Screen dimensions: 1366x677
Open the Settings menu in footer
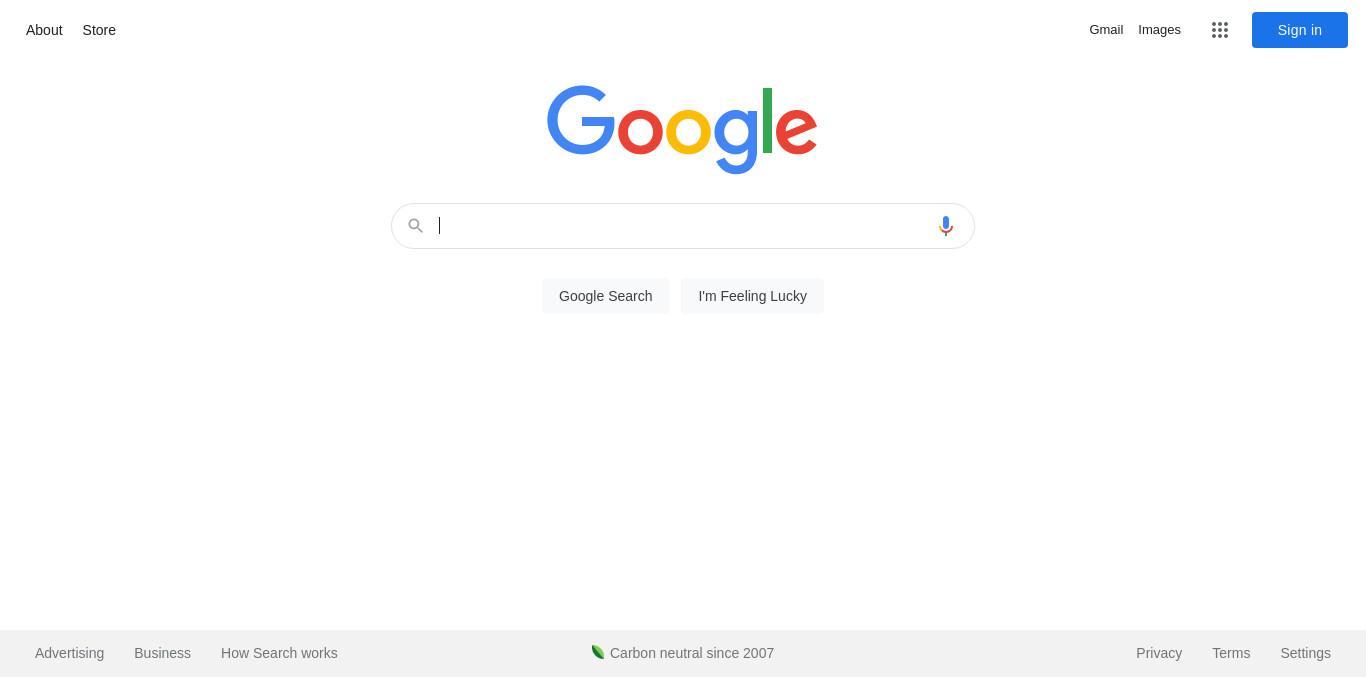click(x=1306, y=653)
